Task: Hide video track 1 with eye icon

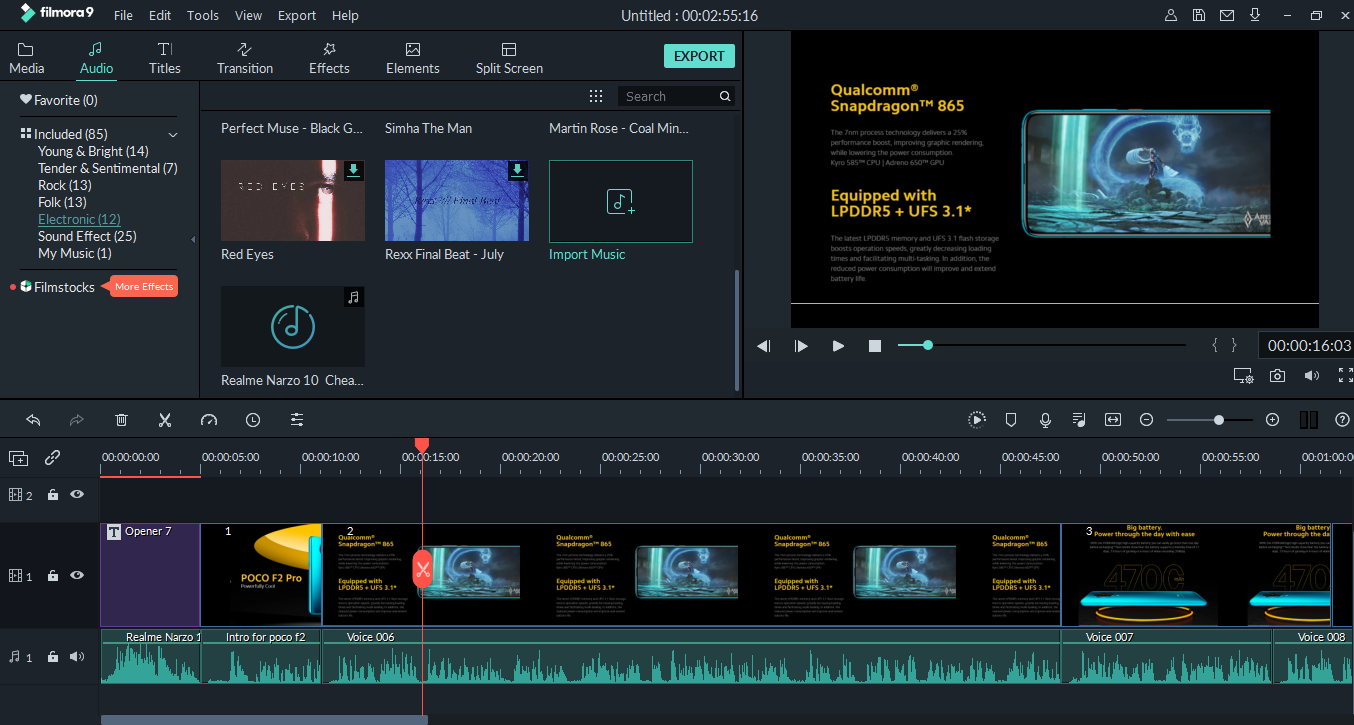Action: coord(77,575)
